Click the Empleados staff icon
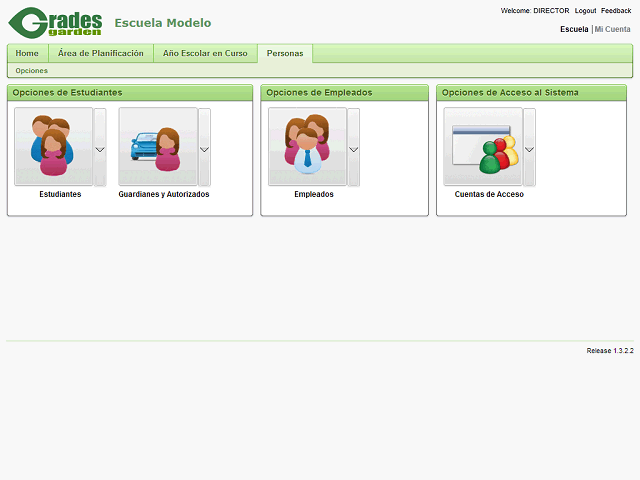This screenshot has height=480, width=640. point(307,147)
